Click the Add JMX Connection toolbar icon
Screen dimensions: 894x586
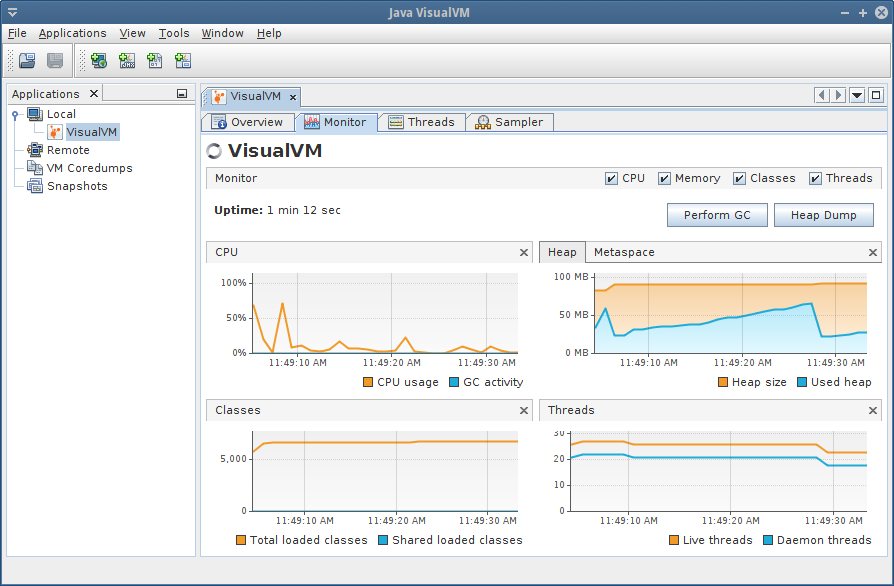pos(127,60)
